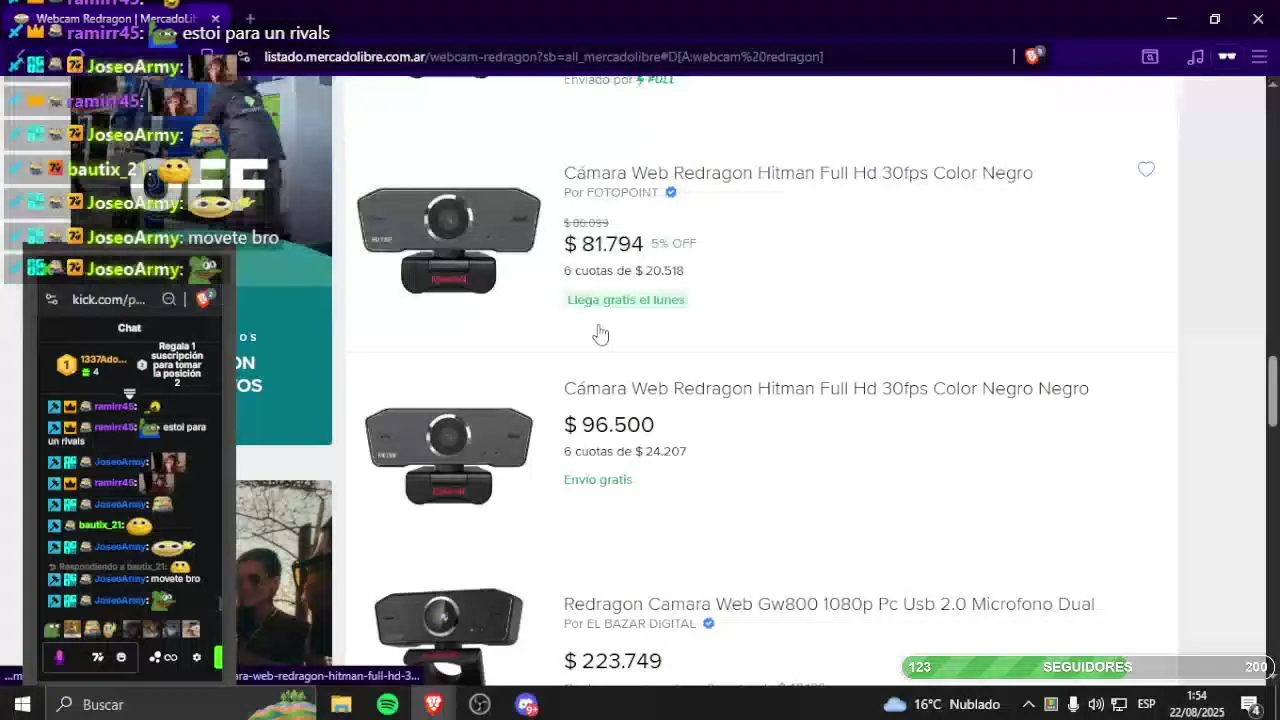The image size is (1280, 720).
Task: Open the $96.500 Redragon Hitman webcam thumbnail
Action: [x=448, y=455]
